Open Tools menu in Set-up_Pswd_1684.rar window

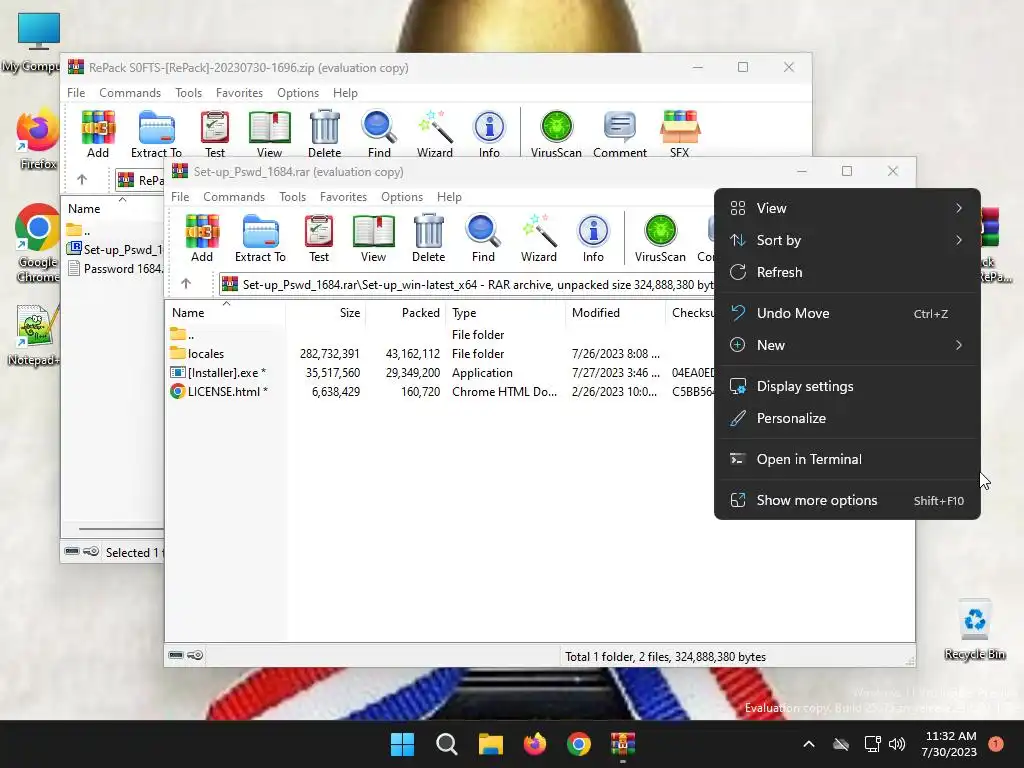coord(293,197)
